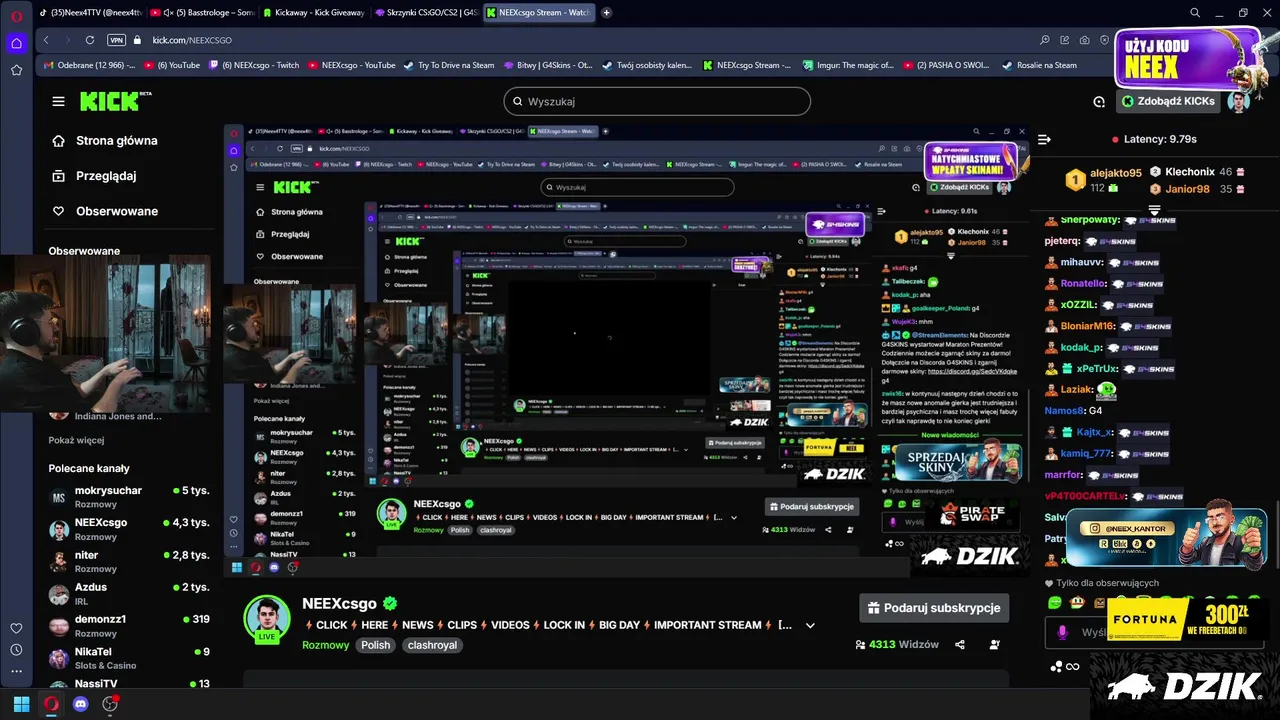Open Obserwowane in Kick sidebar
Viewport: 1280px width, 720px height.
(105, 211)
